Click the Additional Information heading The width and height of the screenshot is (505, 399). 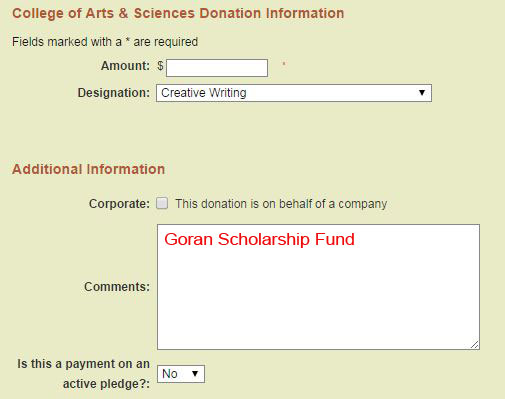point(88,169)
